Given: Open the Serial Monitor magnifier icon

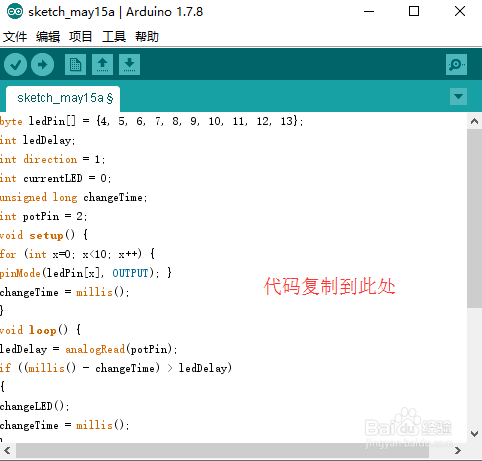Looking at the screenshot, I should click(456, 64).
